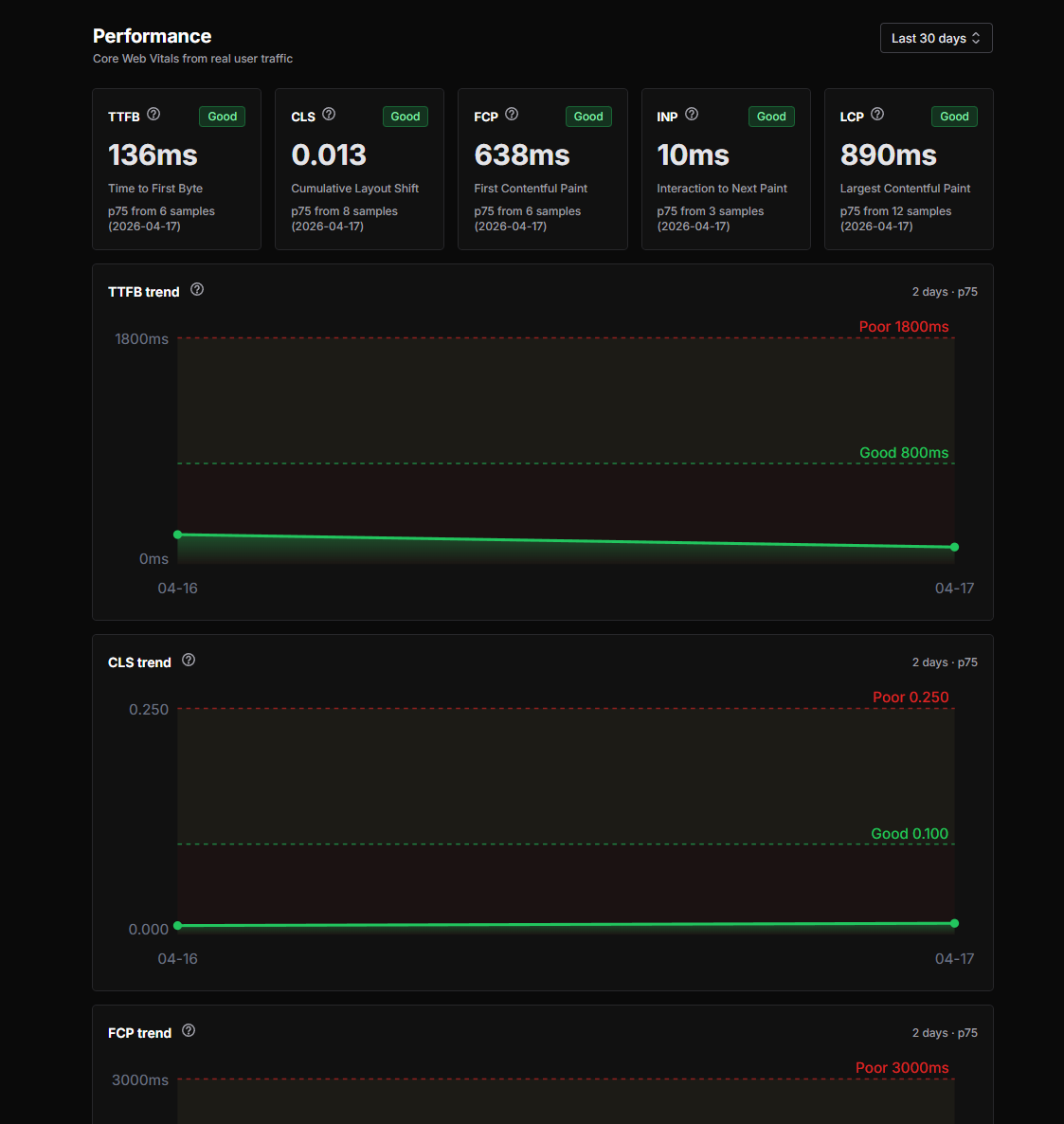Click the Good badge on the INP card
Viewport: 1064px width, 1124px height.
point(771,116)
